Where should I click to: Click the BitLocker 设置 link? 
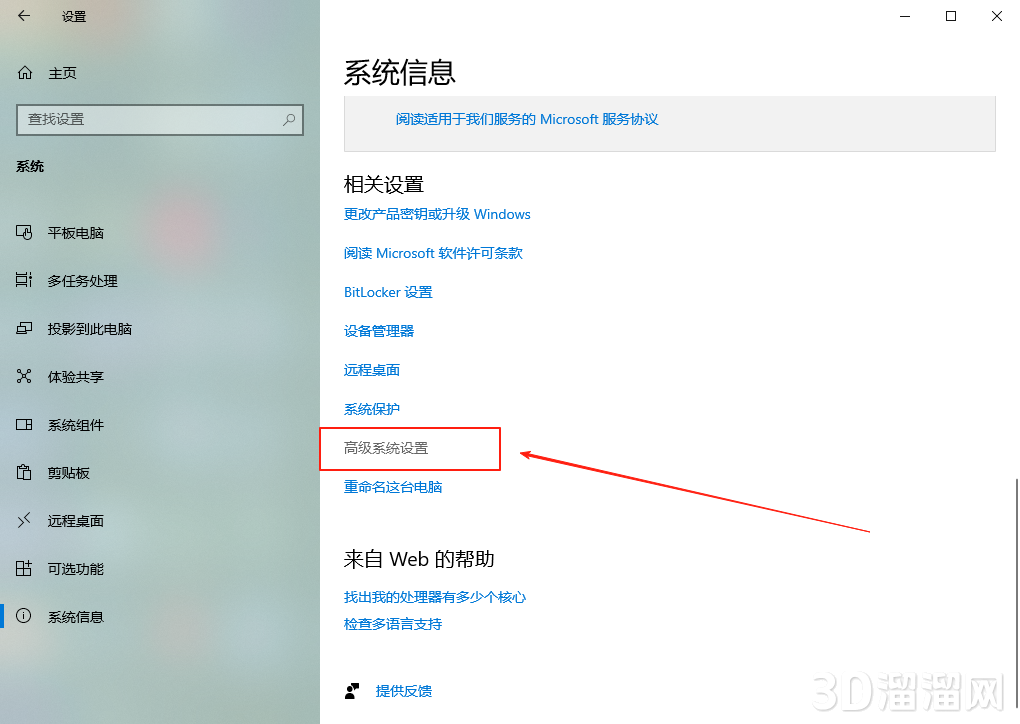pos(388,292)
